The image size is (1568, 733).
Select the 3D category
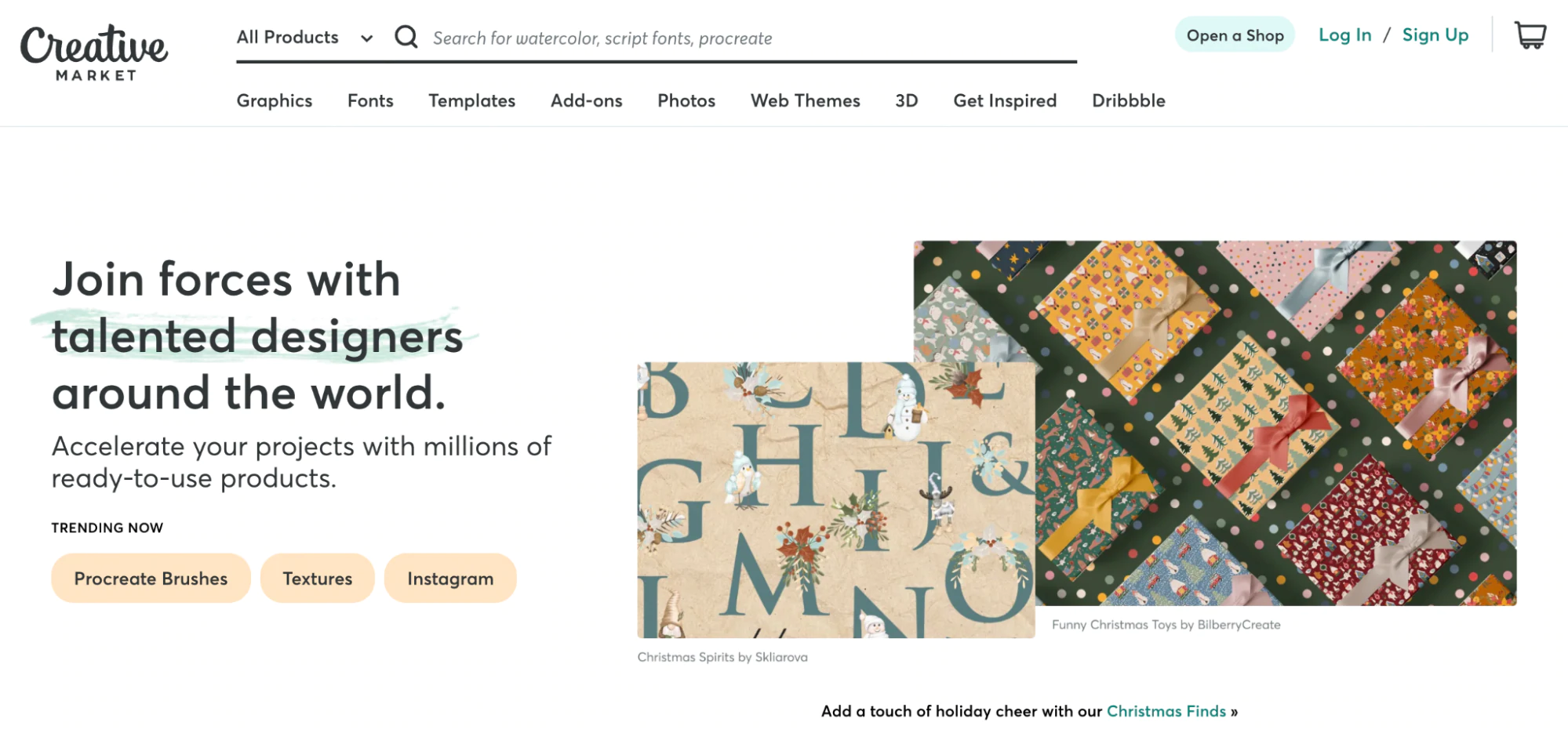click(x=906, y=101)
